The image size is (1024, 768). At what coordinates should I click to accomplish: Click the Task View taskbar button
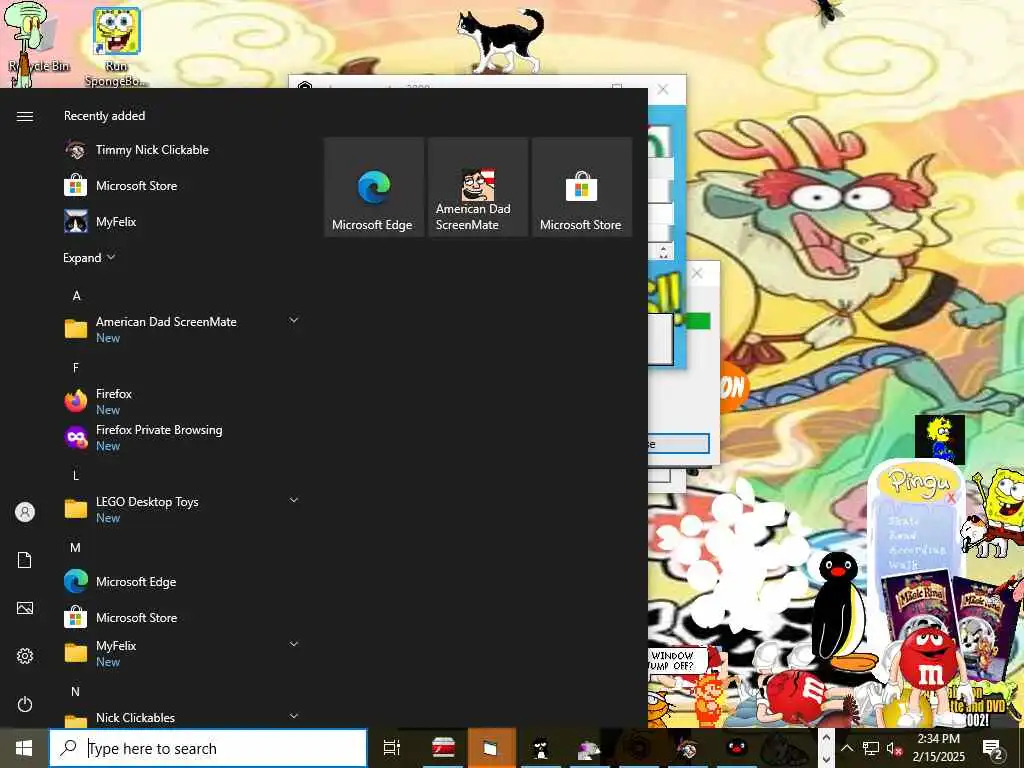392,748
